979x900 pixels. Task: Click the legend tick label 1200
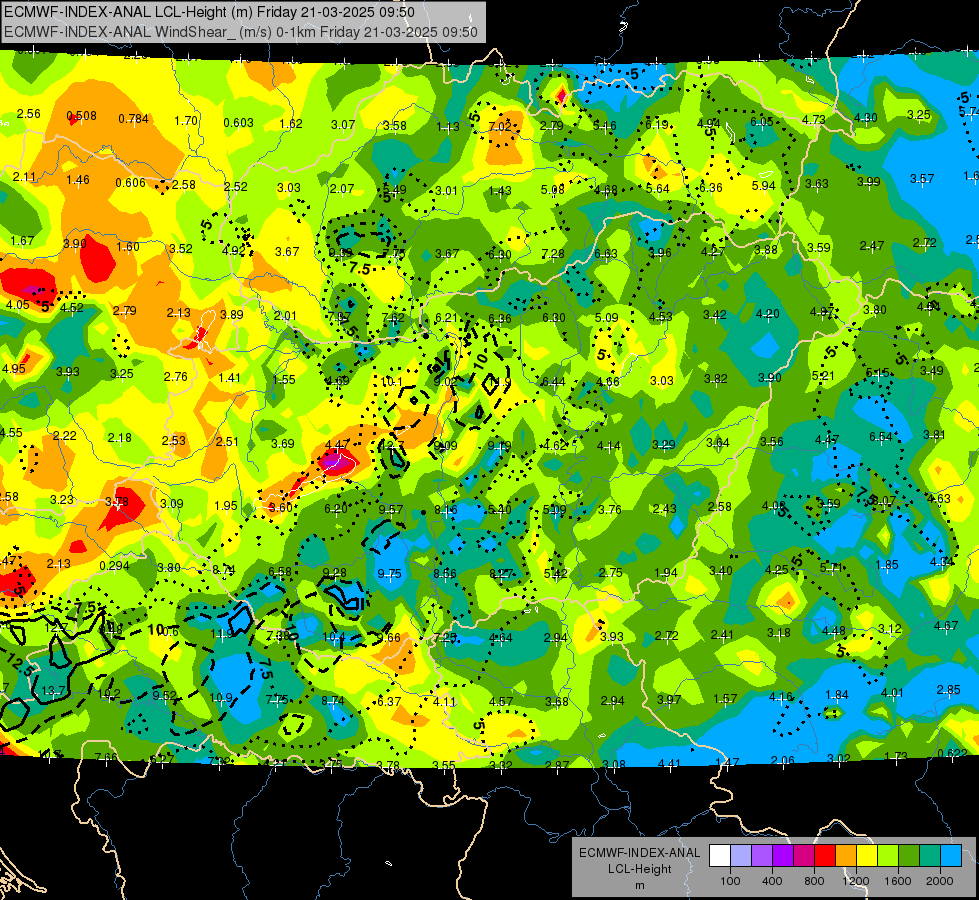855,881
